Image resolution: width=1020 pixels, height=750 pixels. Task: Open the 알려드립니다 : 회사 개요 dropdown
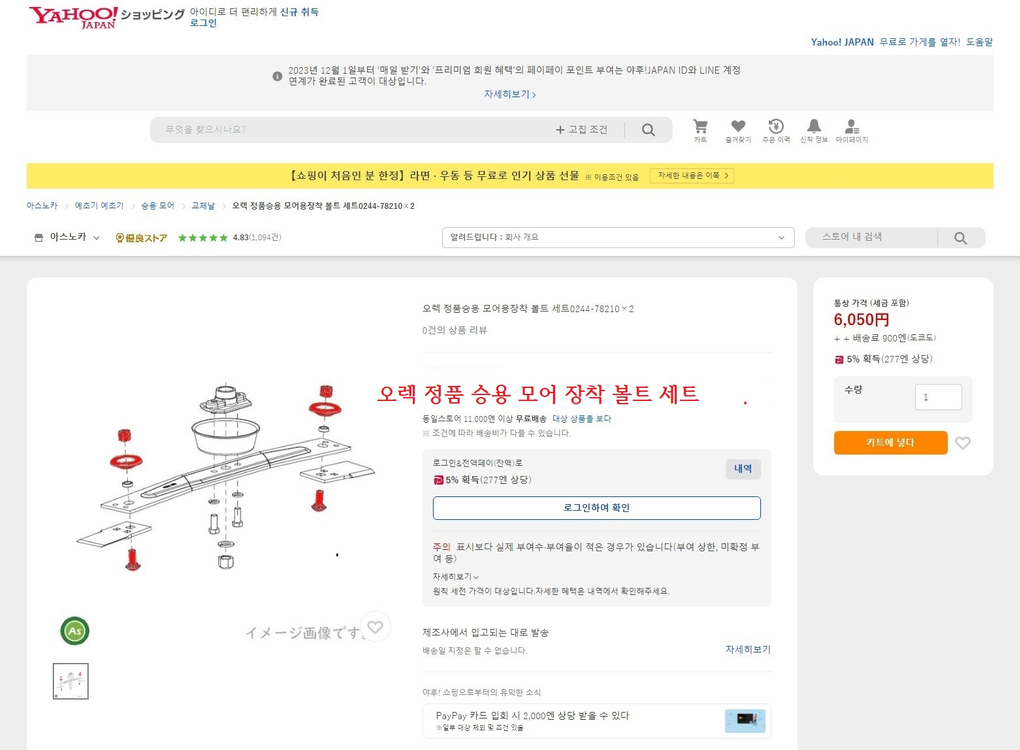tap(618, 237)
